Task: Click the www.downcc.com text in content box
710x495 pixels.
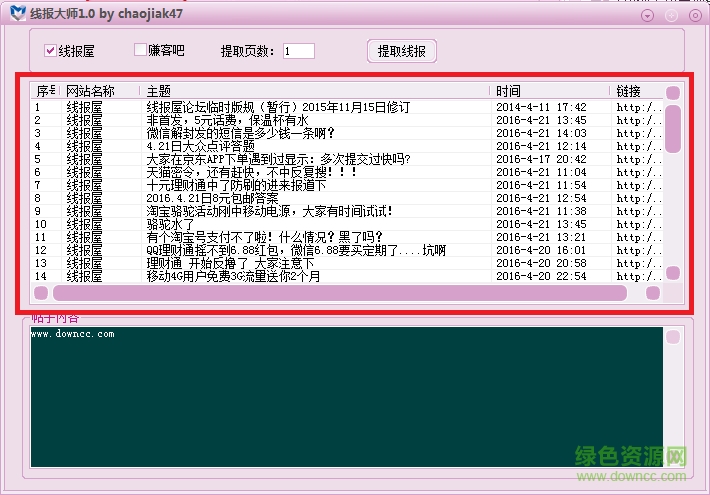Action: [x=72, y=334]
